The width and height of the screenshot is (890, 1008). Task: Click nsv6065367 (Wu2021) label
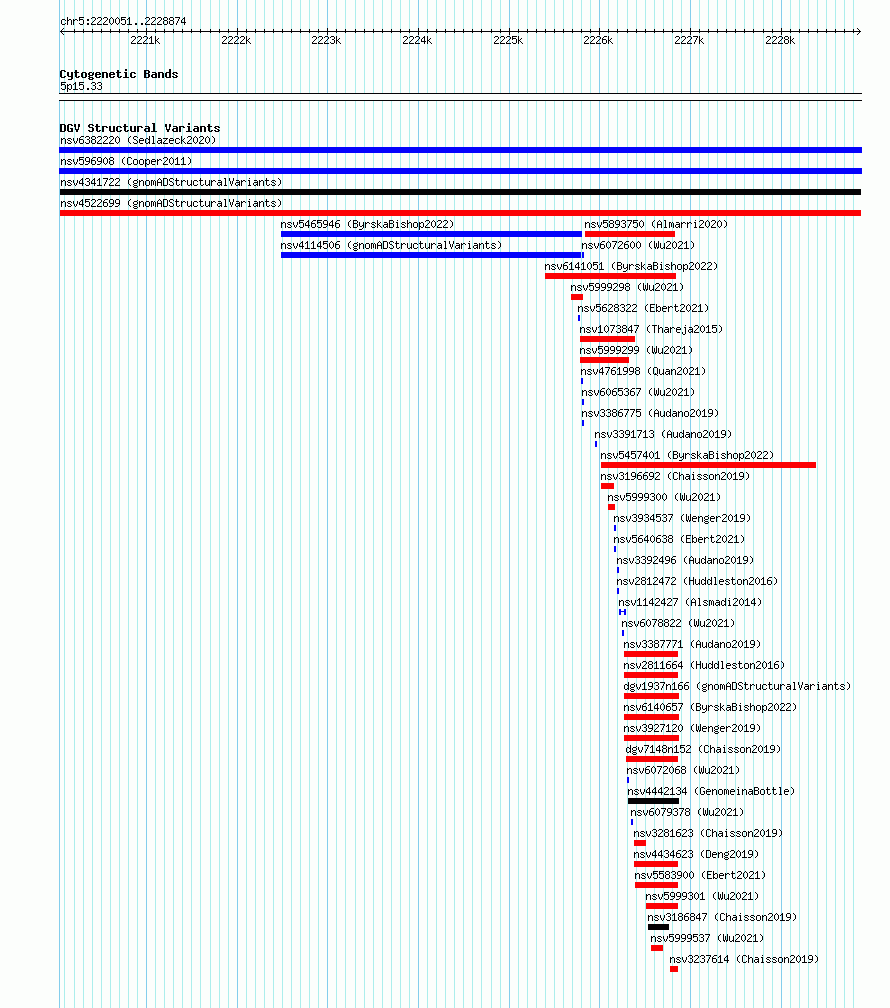tap(638, 392)
